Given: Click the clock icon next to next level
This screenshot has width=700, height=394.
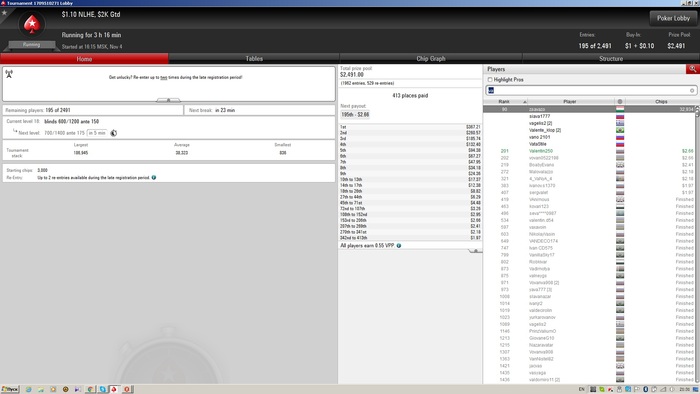Looking at the screenshot, I should coord(114,133).
